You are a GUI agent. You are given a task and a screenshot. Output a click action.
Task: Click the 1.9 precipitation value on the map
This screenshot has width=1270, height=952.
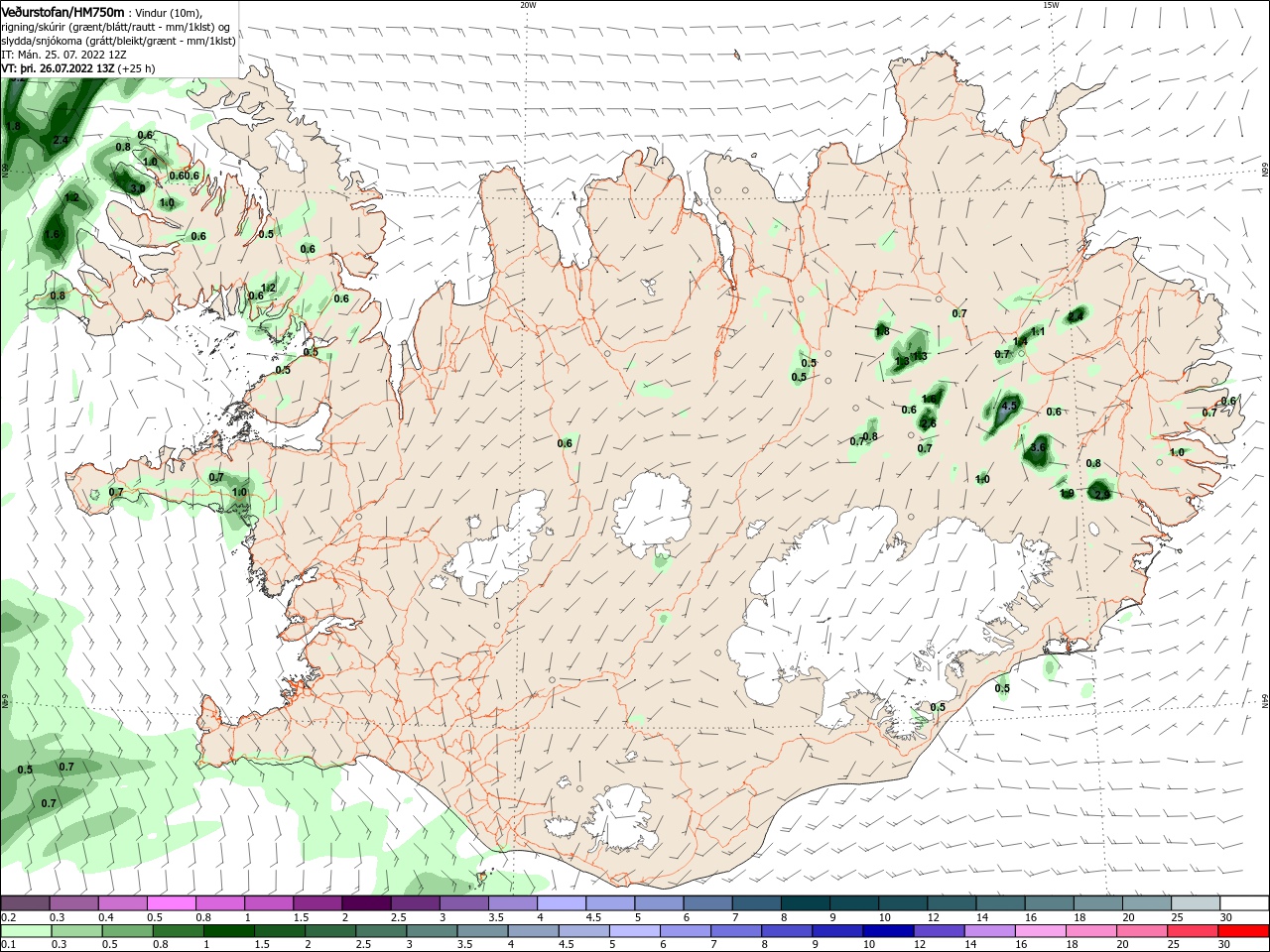(x=1067, y=493)
